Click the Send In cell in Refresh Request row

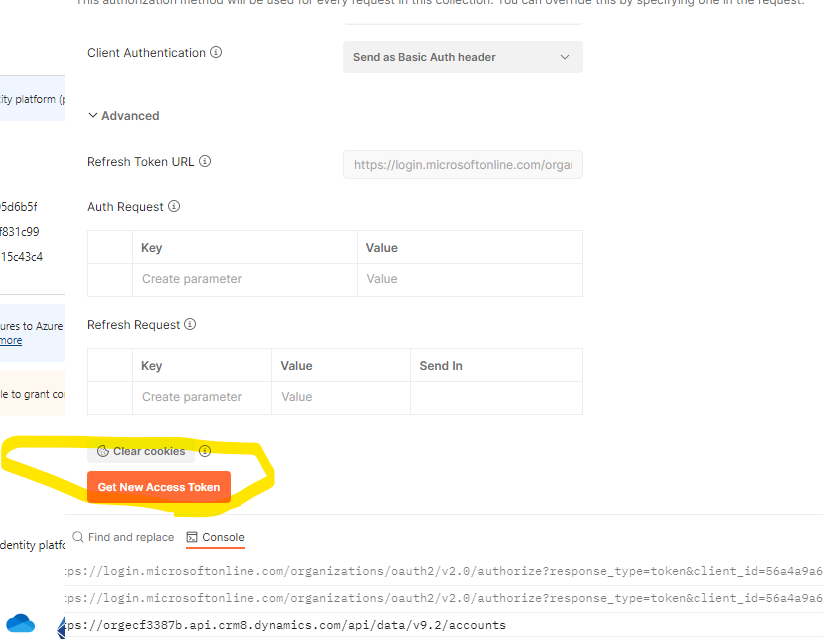[x=496, y=397]
